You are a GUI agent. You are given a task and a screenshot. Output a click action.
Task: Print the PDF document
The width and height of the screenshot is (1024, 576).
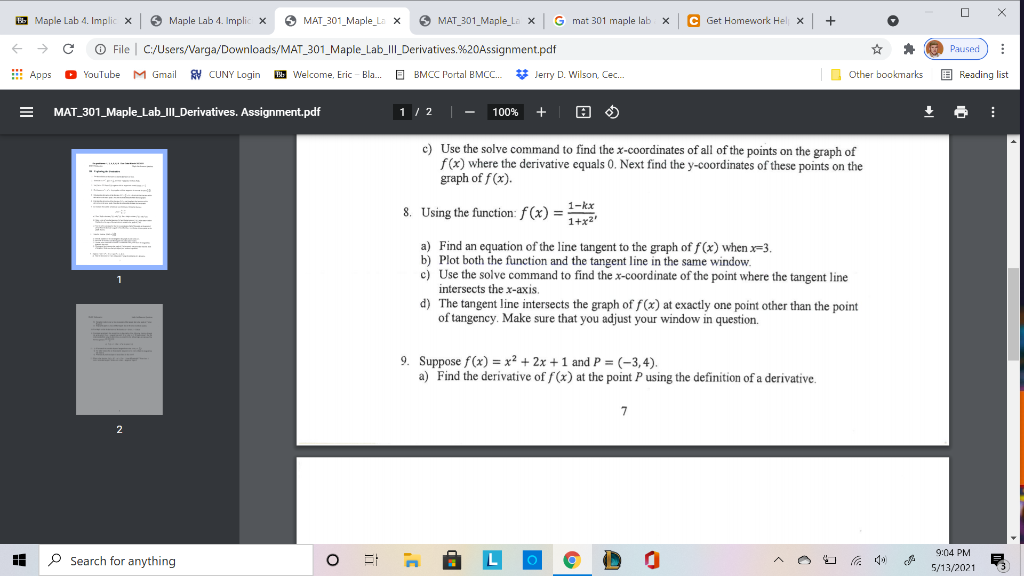[959, 112]
